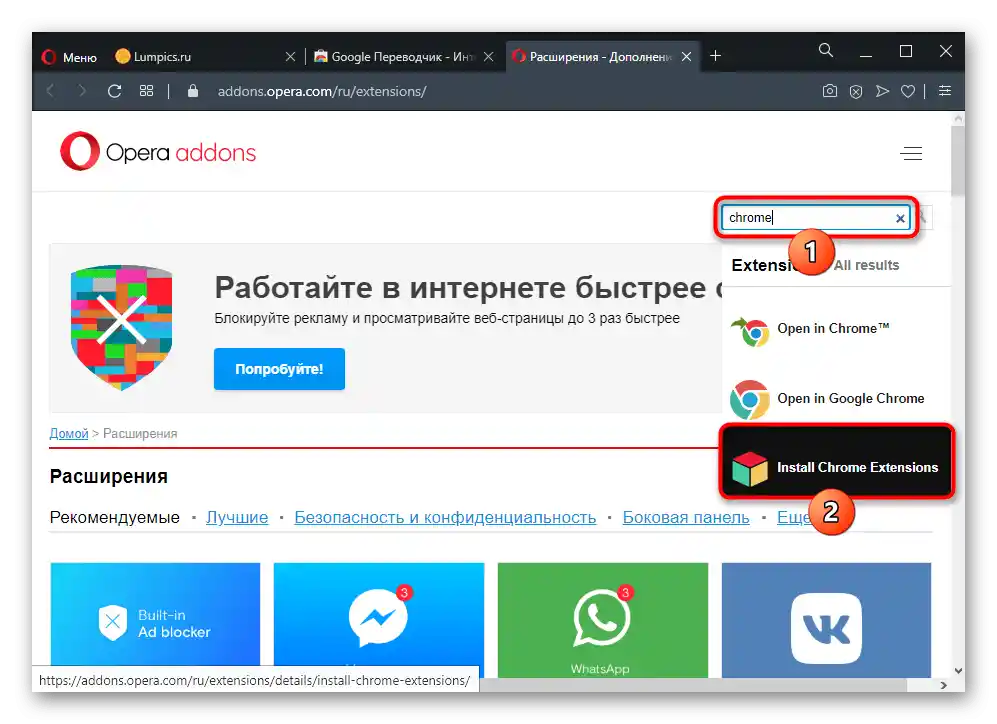Screen dimensions: 997x724
Task: Open a new tab with plus button
Action: [x=715, y=56]
